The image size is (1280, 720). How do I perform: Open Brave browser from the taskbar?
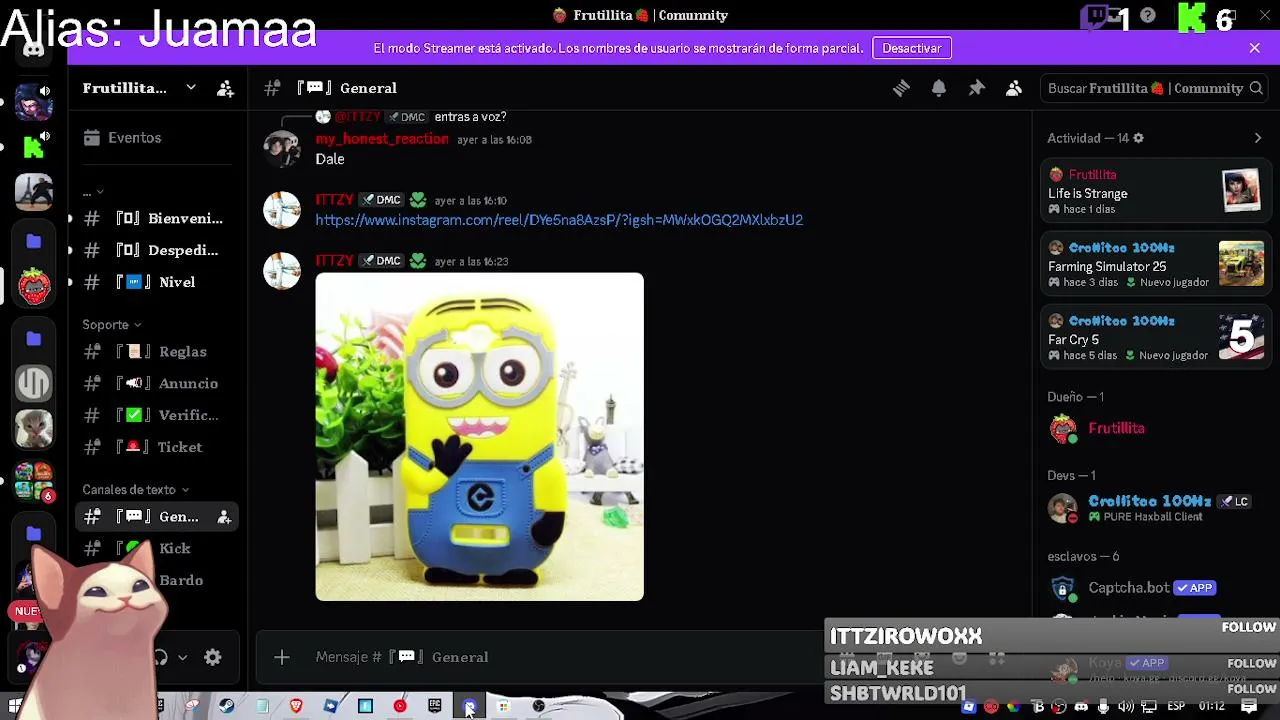coord(296,706)
